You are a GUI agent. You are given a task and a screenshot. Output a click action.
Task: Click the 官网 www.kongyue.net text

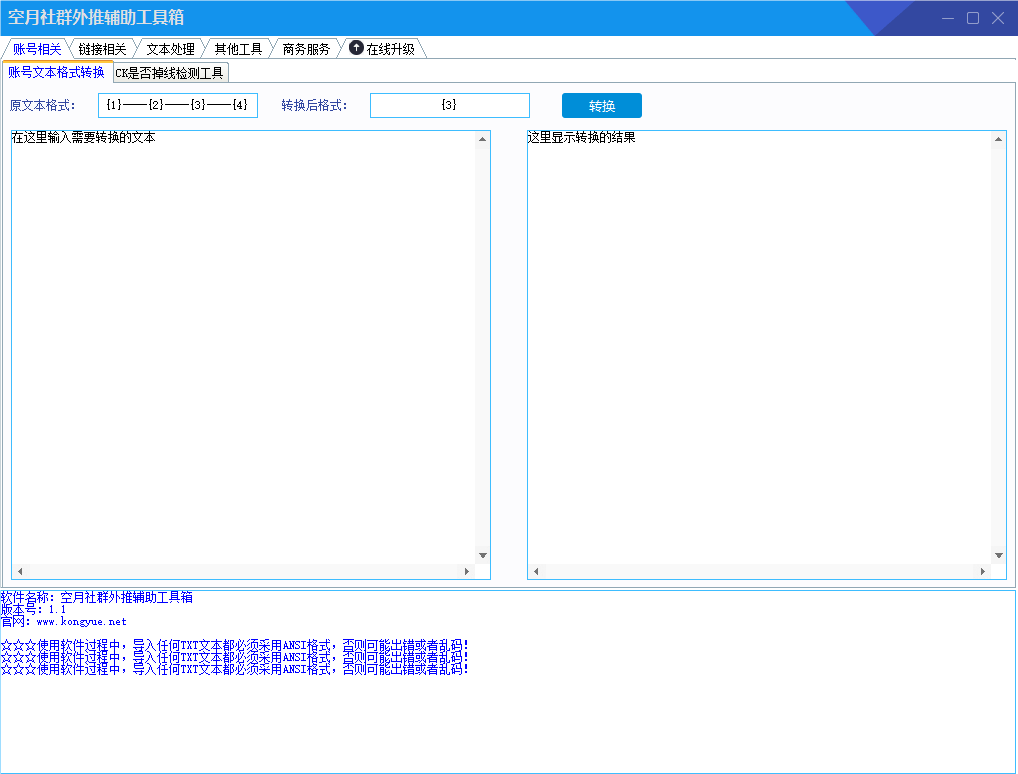pyautogui.click(x=64, y=621)
